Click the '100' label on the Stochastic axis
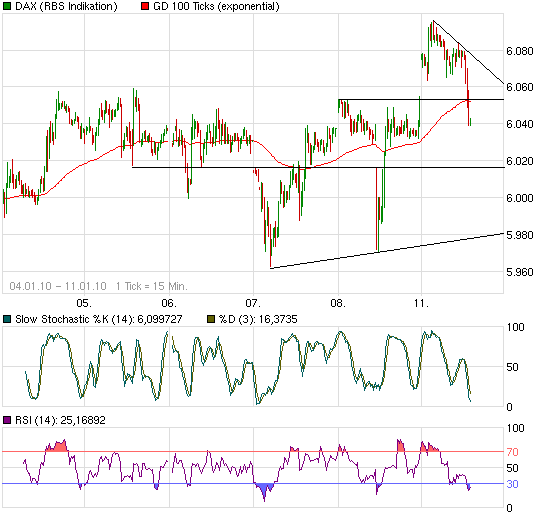Viewport: 545px width, 516px height. coord(515,327)
